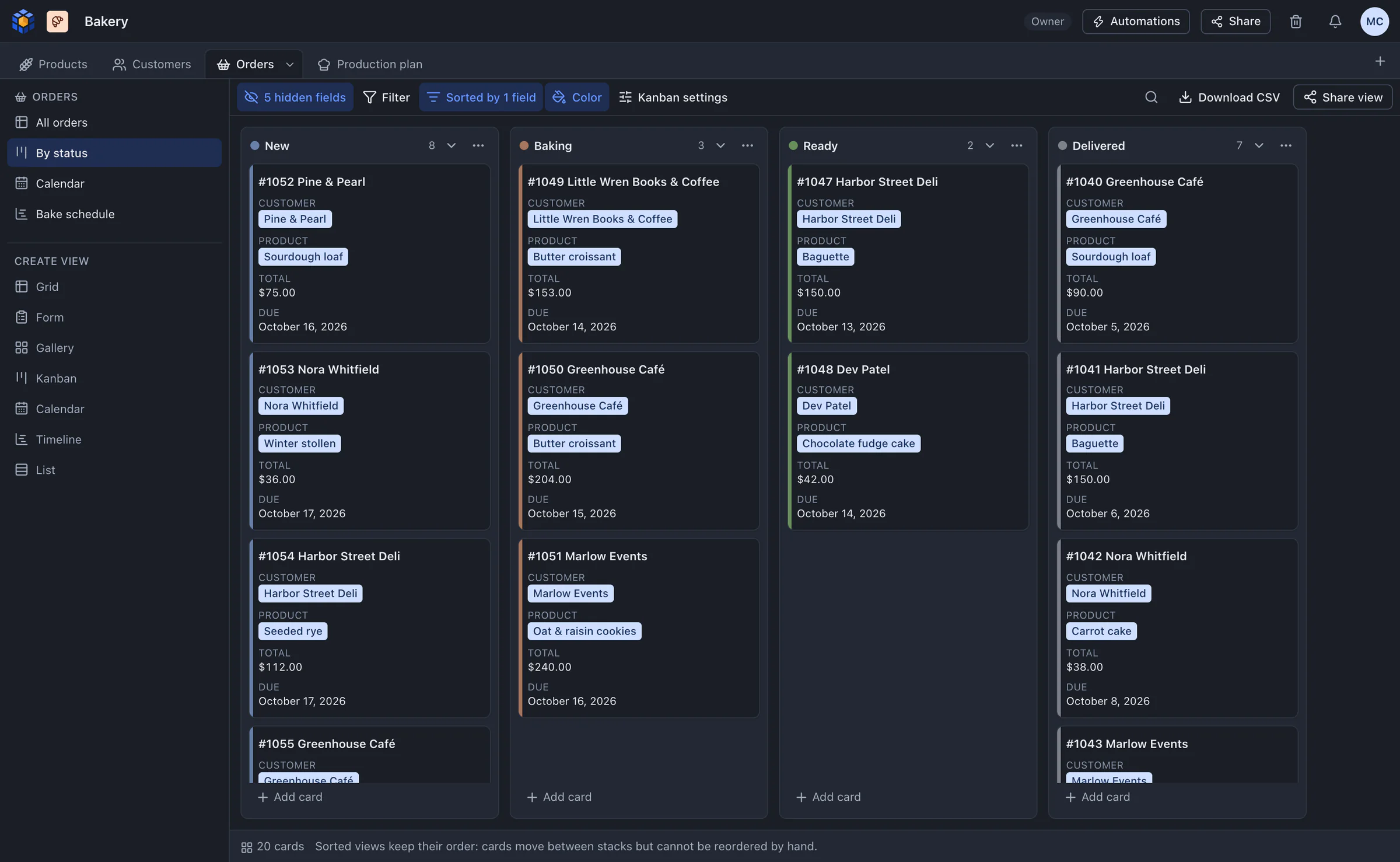
Task: Click the Automations button
Action: click(1136, 22)
